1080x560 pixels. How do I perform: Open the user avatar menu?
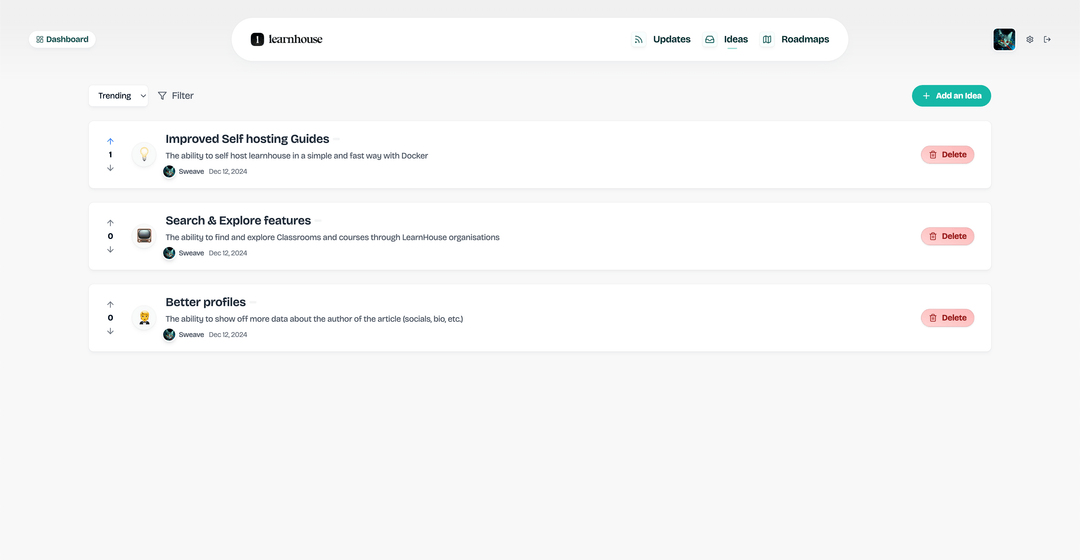[1004, 40]
